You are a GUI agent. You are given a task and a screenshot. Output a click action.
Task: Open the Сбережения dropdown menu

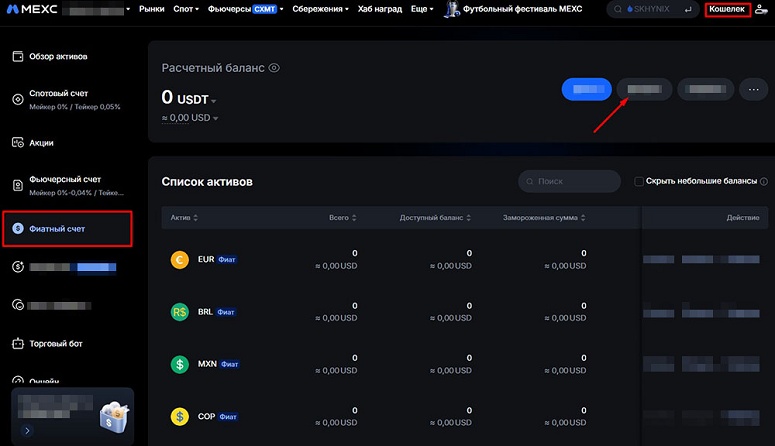tap(320, 9)
